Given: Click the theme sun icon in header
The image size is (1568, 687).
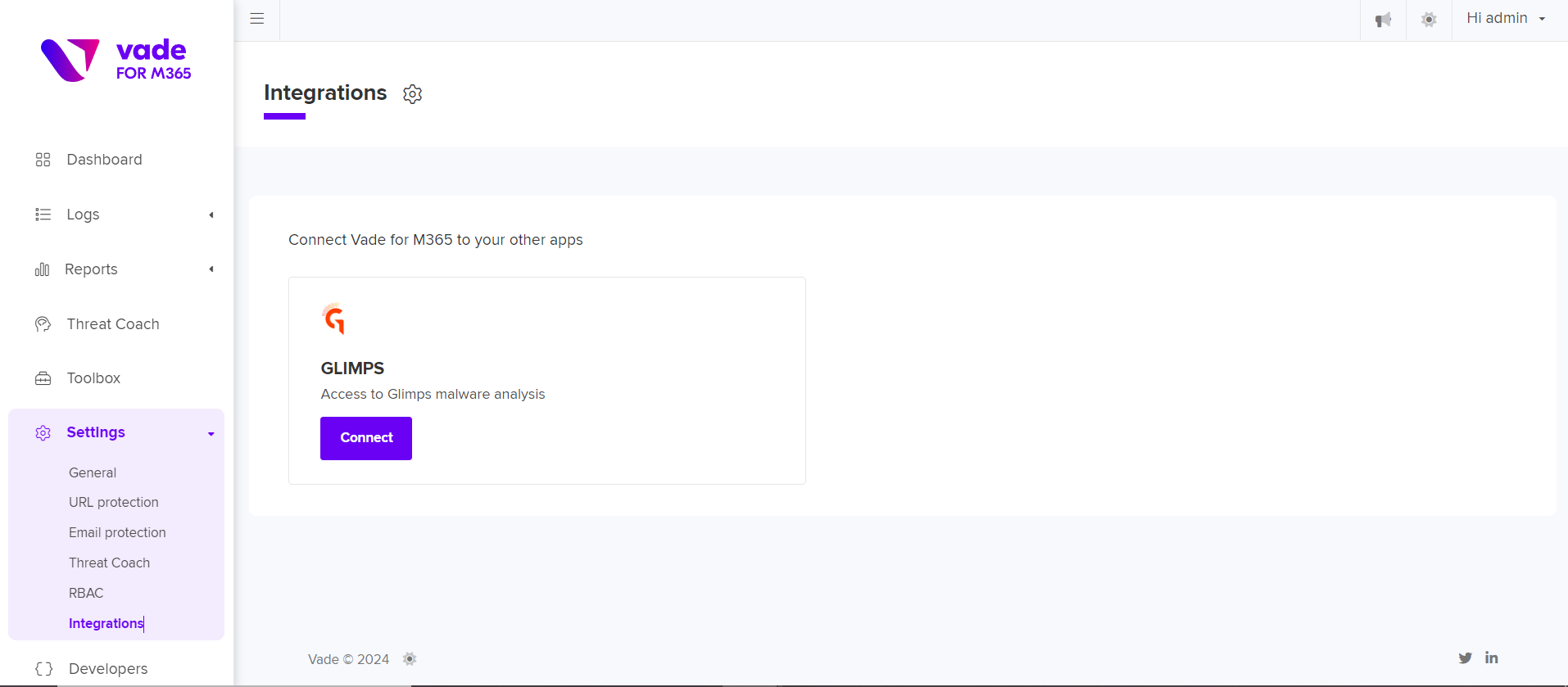Looking at the screenshot, I should [x=1429, y=20].
